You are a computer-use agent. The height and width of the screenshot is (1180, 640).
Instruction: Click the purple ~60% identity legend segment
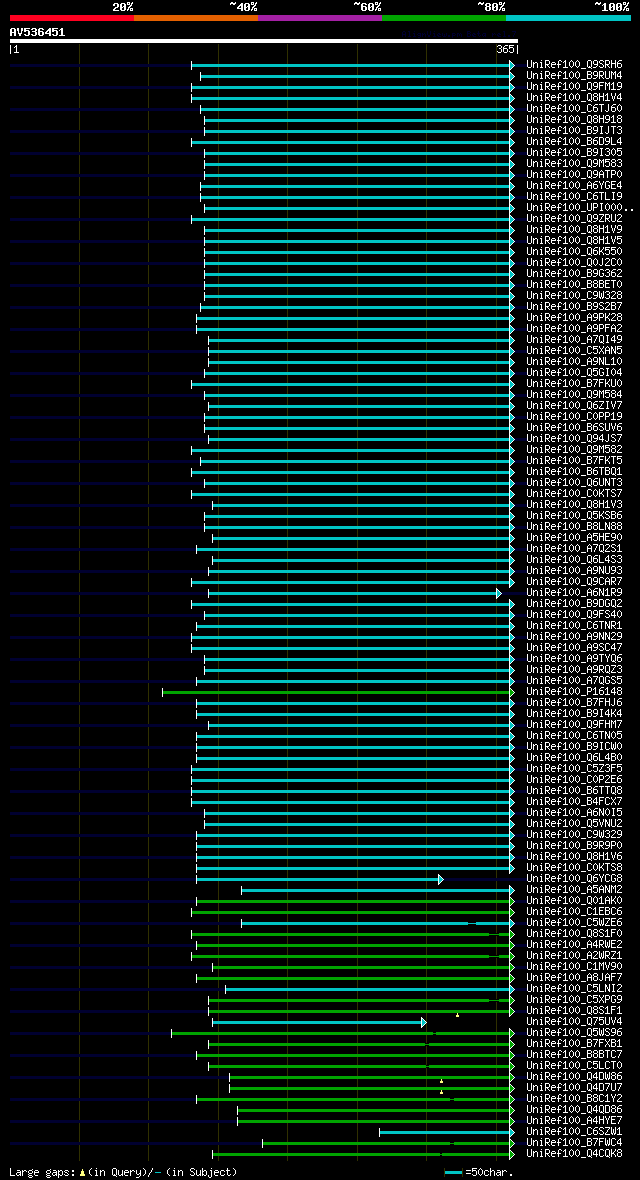320,17
